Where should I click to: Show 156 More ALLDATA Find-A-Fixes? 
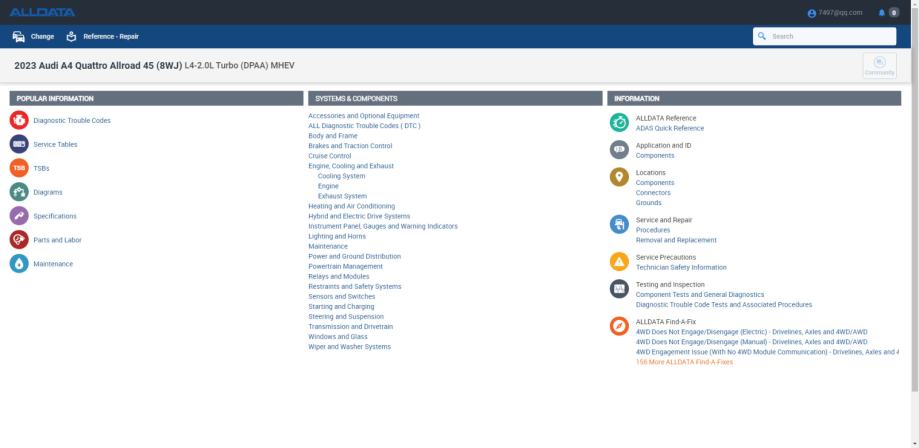(x=684, y=362)
